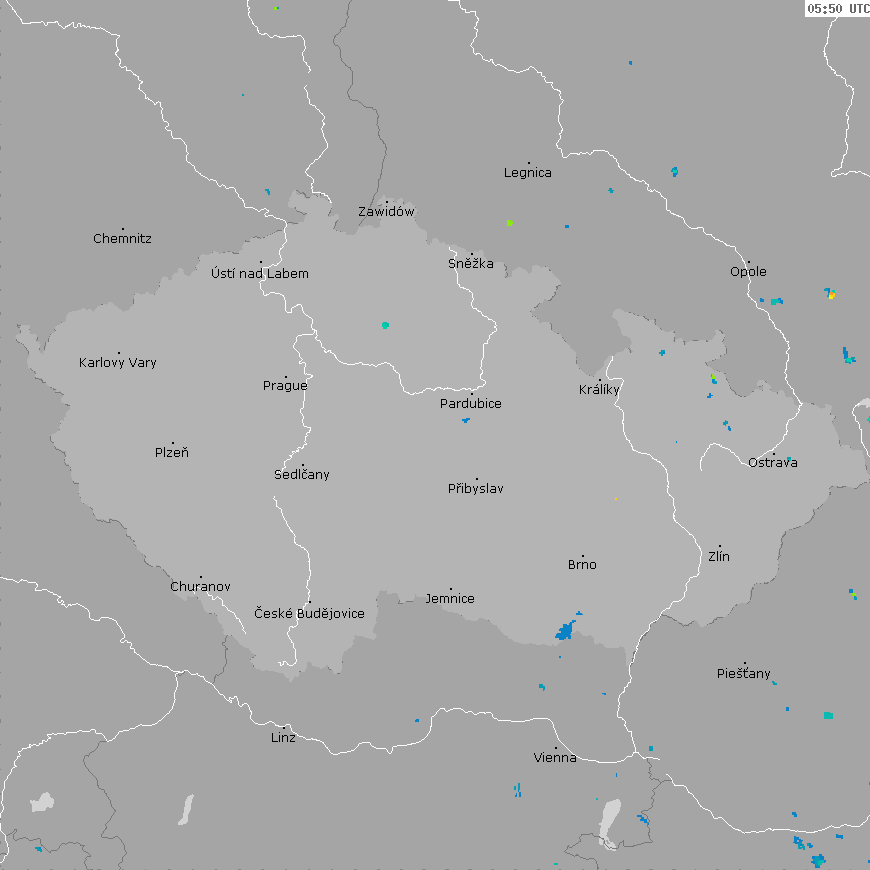Click the Ústí nad Labem label
Viewport: 870px width, 870px height.
click(260, 274)
